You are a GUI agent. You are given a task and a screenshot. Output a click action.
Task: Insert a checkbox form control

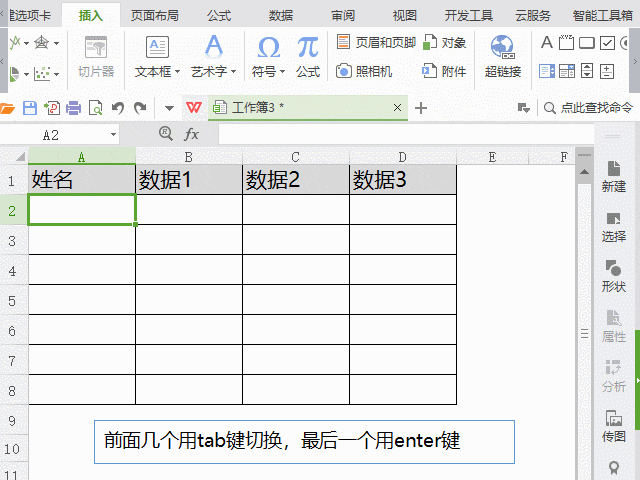[607, 43]
